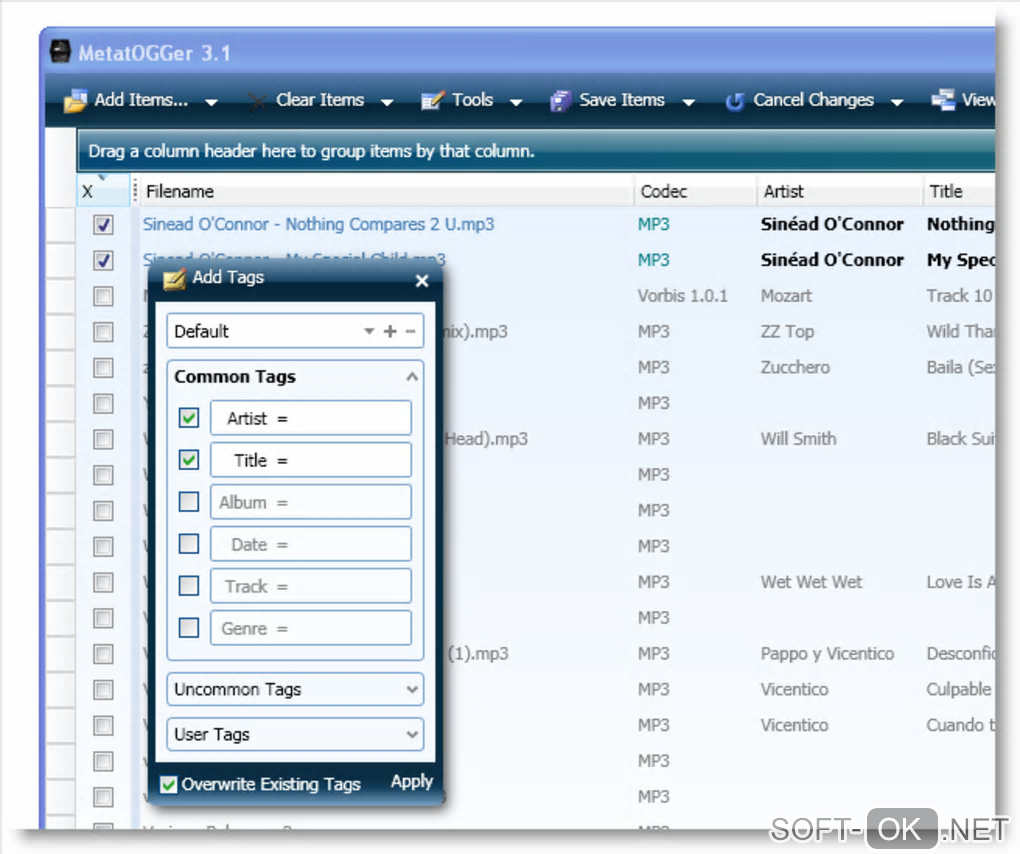This screenshot has height=854, width=1020.
Task: Click the Cancel Changes menu label
Action: click(813, 100)
